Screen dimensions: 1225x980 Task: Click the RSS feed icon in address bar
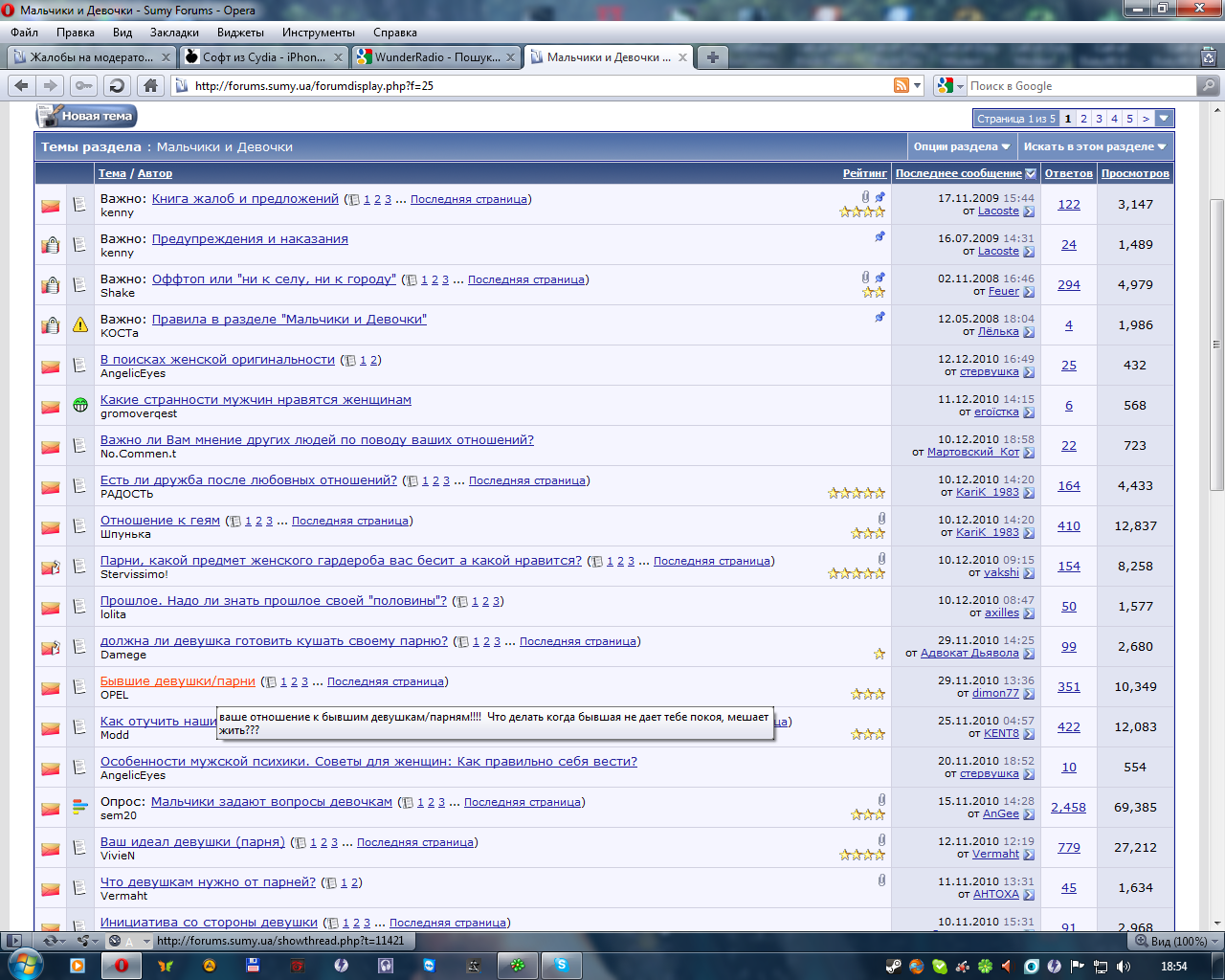pyautogui.click(x=901, y=86)
